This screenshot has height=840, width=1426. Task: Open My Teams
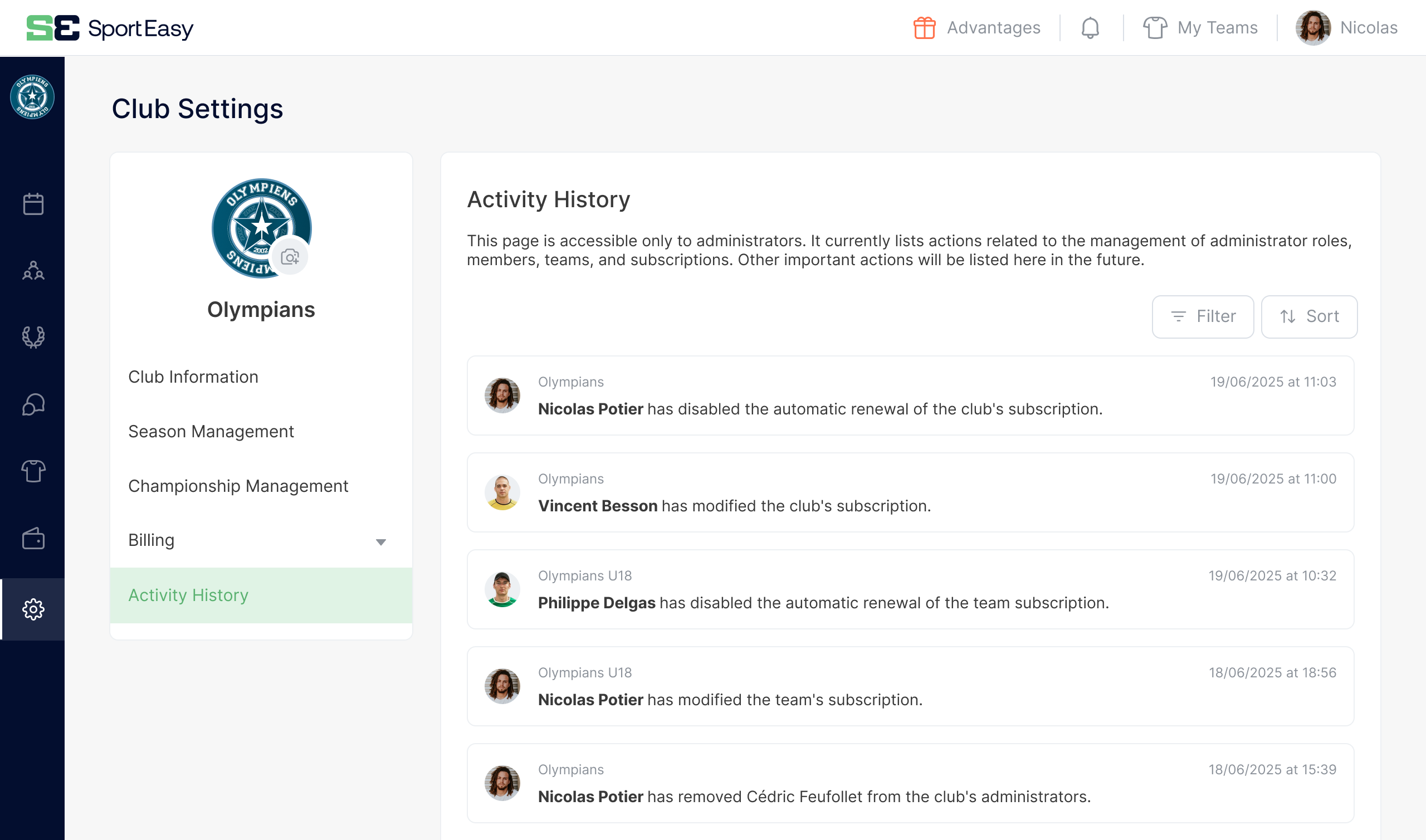[x=1200, y=27]
